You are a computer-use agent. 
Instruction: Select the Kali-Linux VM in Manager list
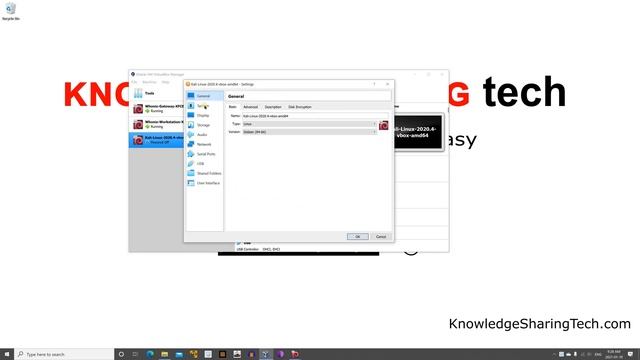coord(157,140)
